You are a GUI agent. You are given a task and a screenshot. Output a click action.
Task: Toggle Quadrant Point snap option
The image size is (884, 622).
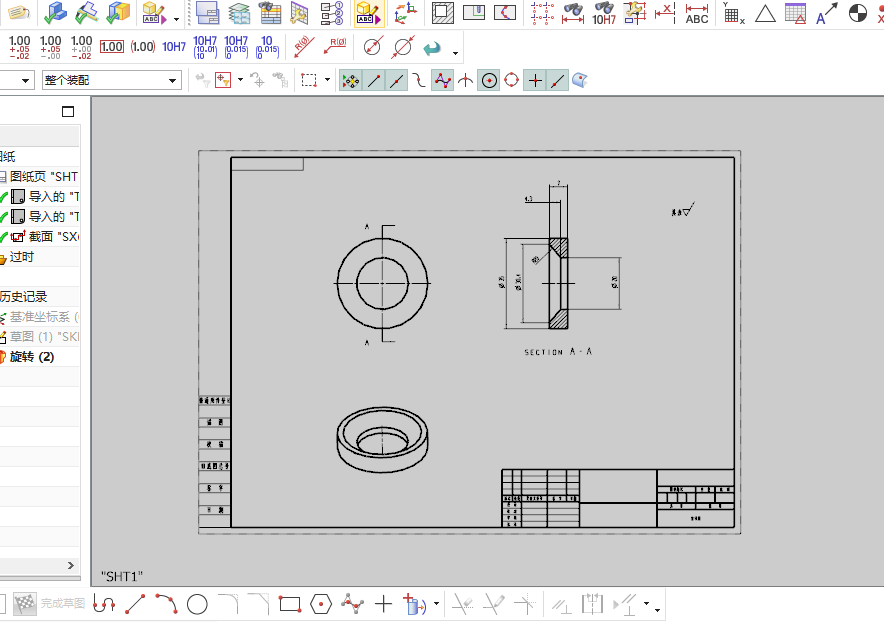click(x=511, y=80)
